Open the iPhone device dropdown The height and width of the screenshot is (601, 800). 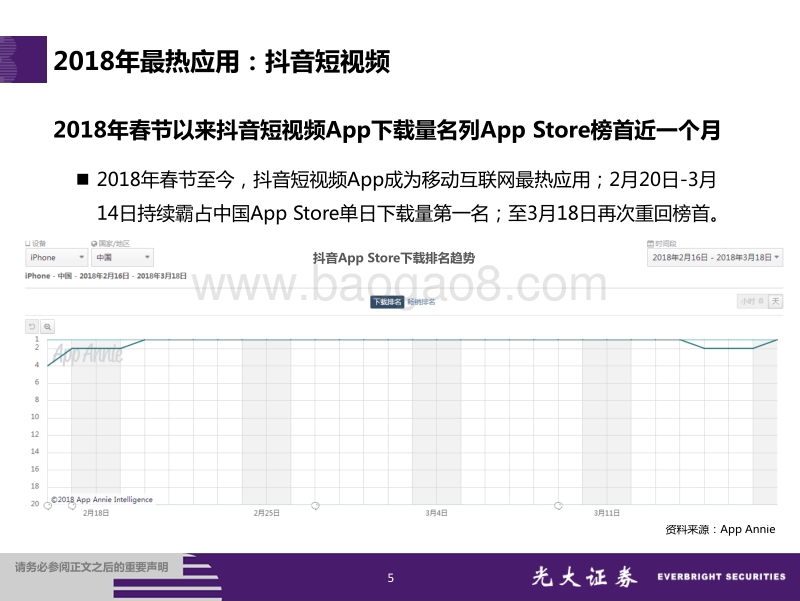[x=57, y=257]
